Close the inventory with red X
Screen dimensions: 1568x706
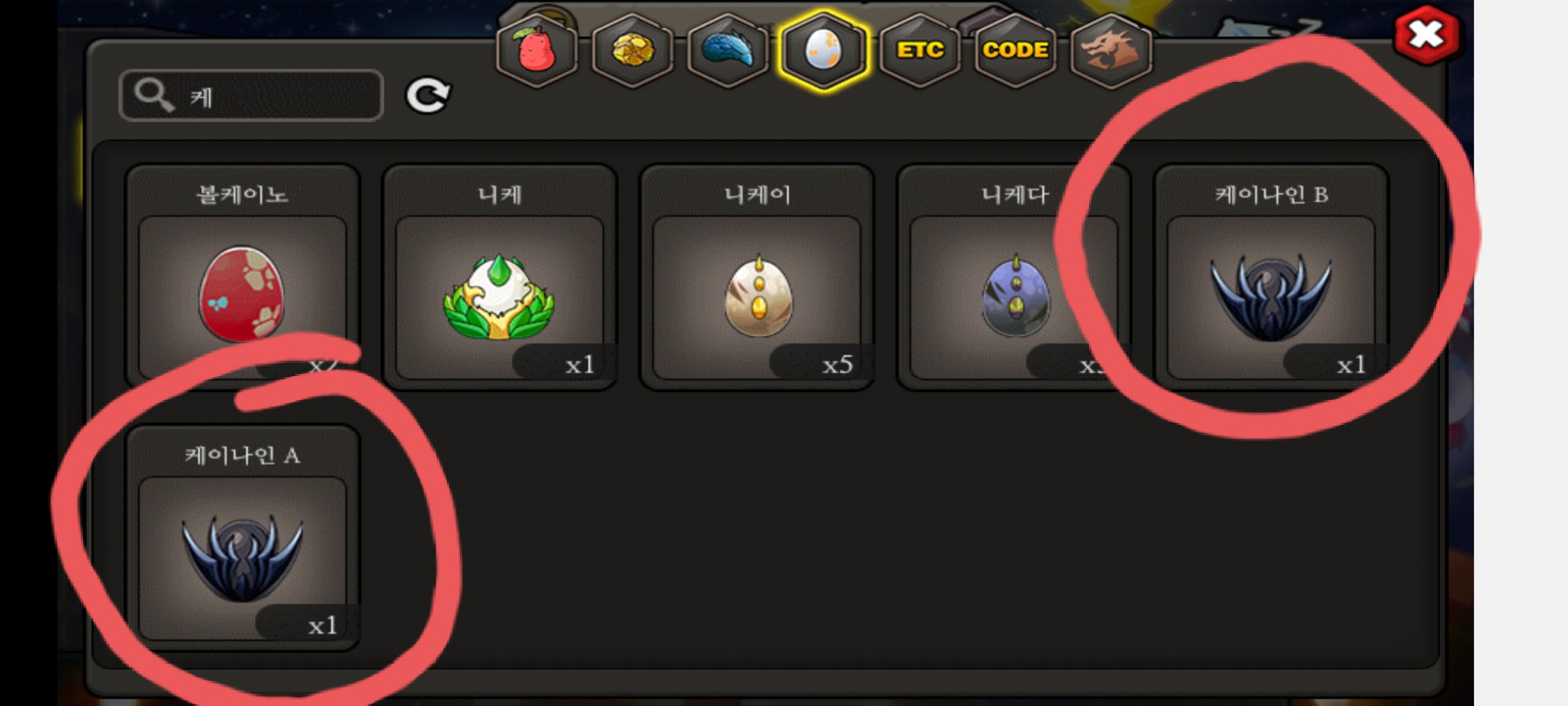click(x=1426, y=35)
